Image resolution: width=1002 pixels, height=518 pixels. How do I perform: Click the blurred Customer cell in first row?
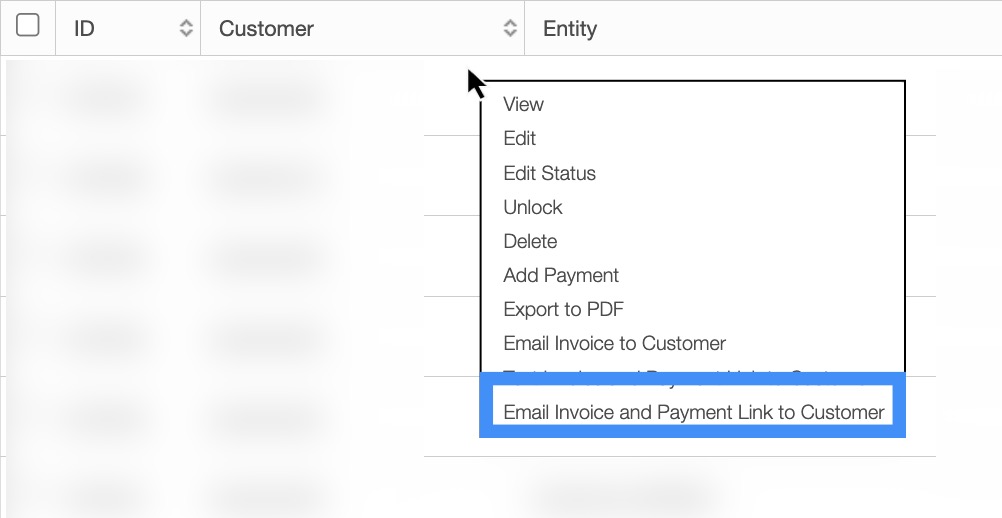(265, 98)
